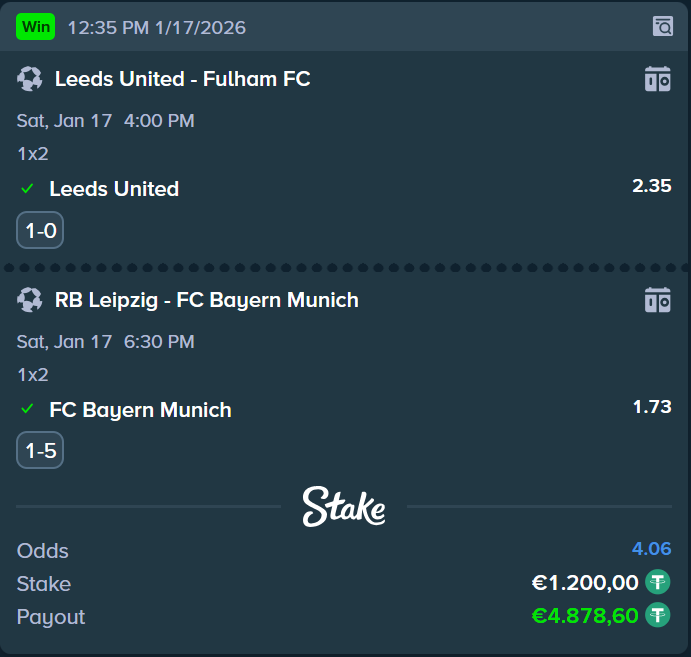The width and height of the screenshot is (691, 657).
Task: Click the total odds 4.06 value
Action: tap(651, 549)
